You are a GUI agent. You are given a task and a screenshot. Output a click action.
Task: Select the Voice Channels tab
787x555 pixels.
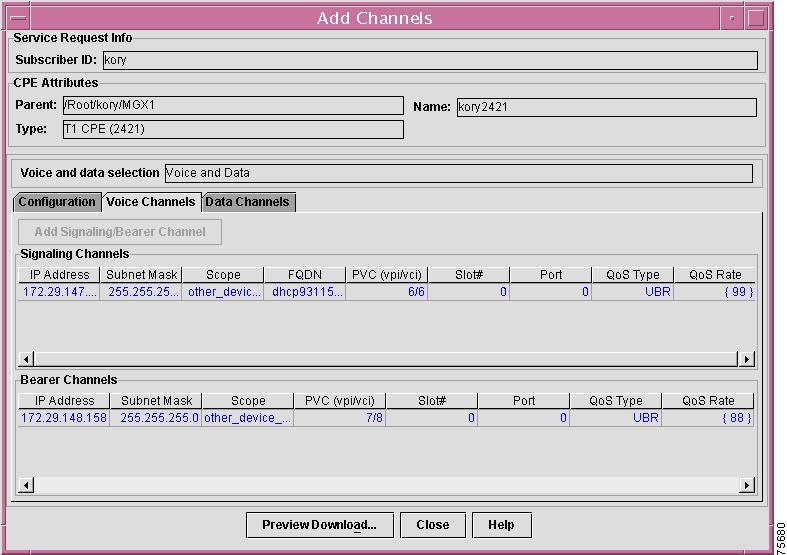(x=151, y=202)
